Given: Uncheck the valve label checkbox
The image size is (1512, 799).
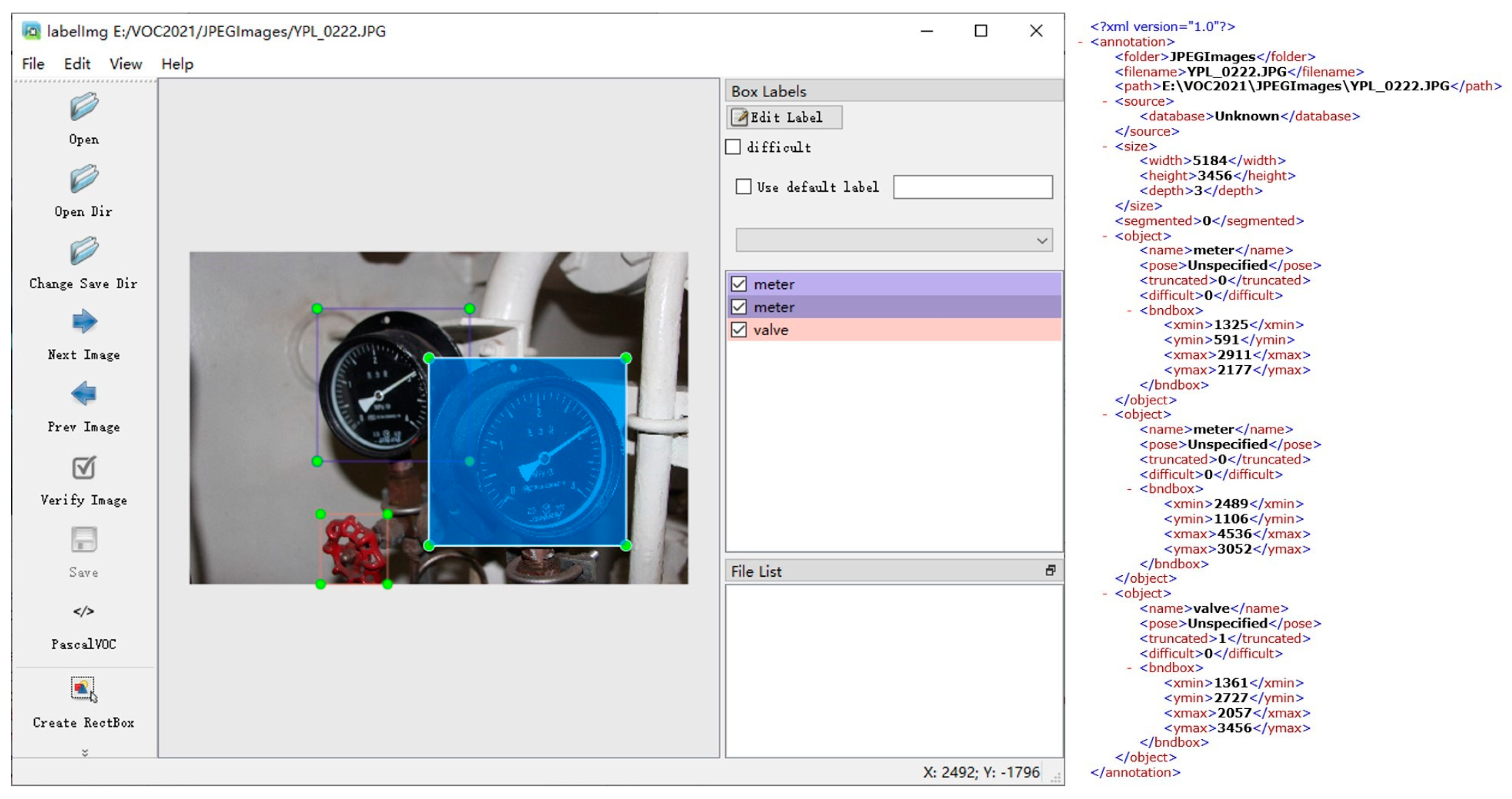Looking at the screenshot, I should [739, 330].
